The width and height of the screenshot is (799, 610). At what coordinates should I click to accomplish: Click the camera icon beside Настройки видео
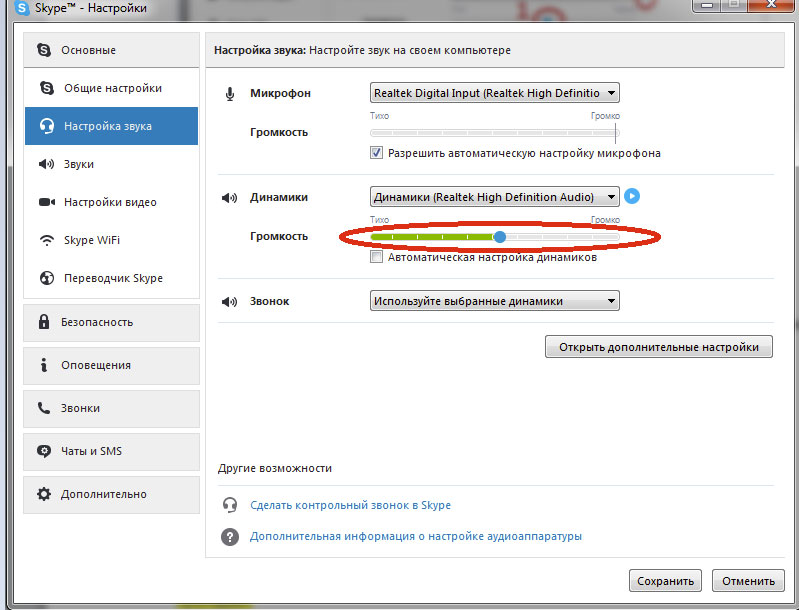click(47, 202)
